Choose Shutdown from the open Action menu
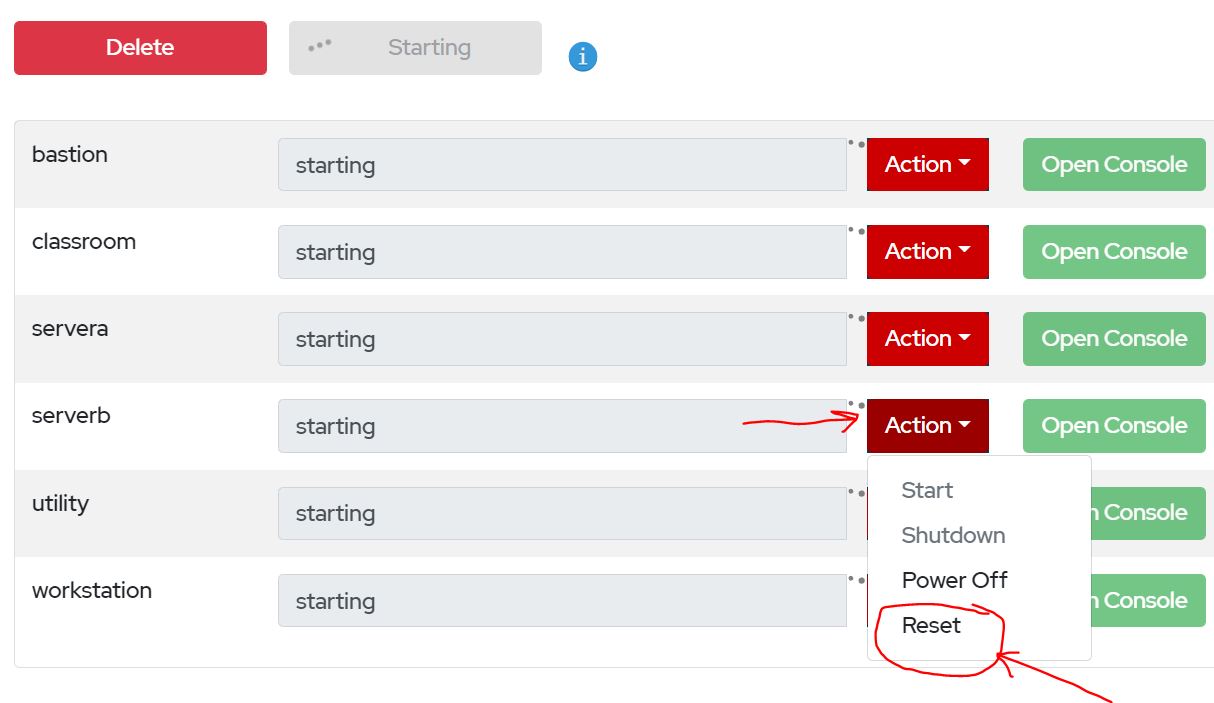Image resolution: width=1214 pixels, height=703 pixels. tap(953, 535)
